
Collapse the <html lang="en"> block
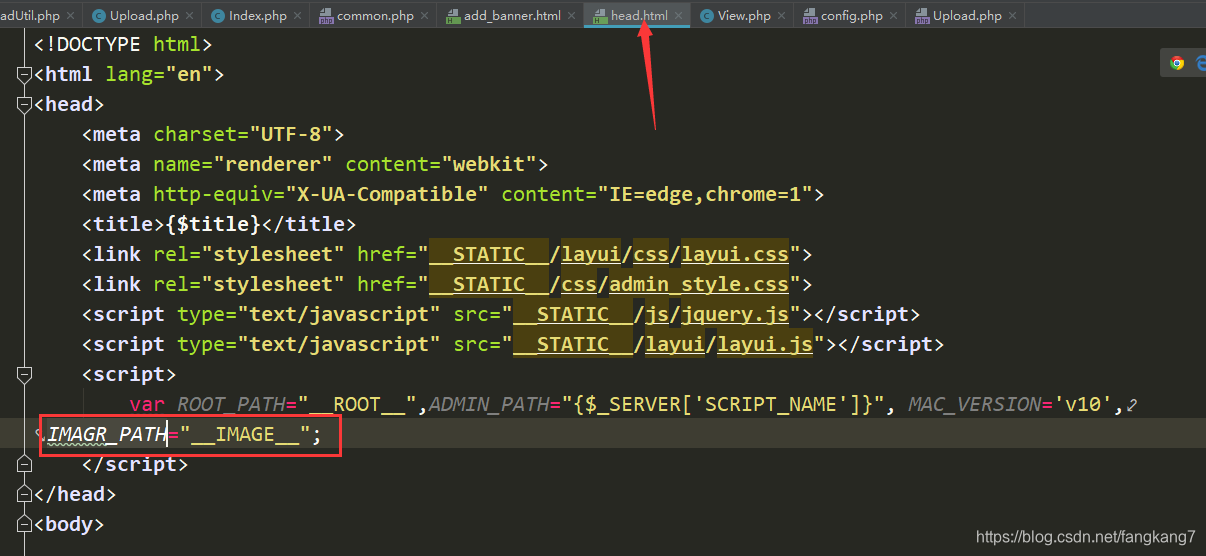tap(24, 75)
